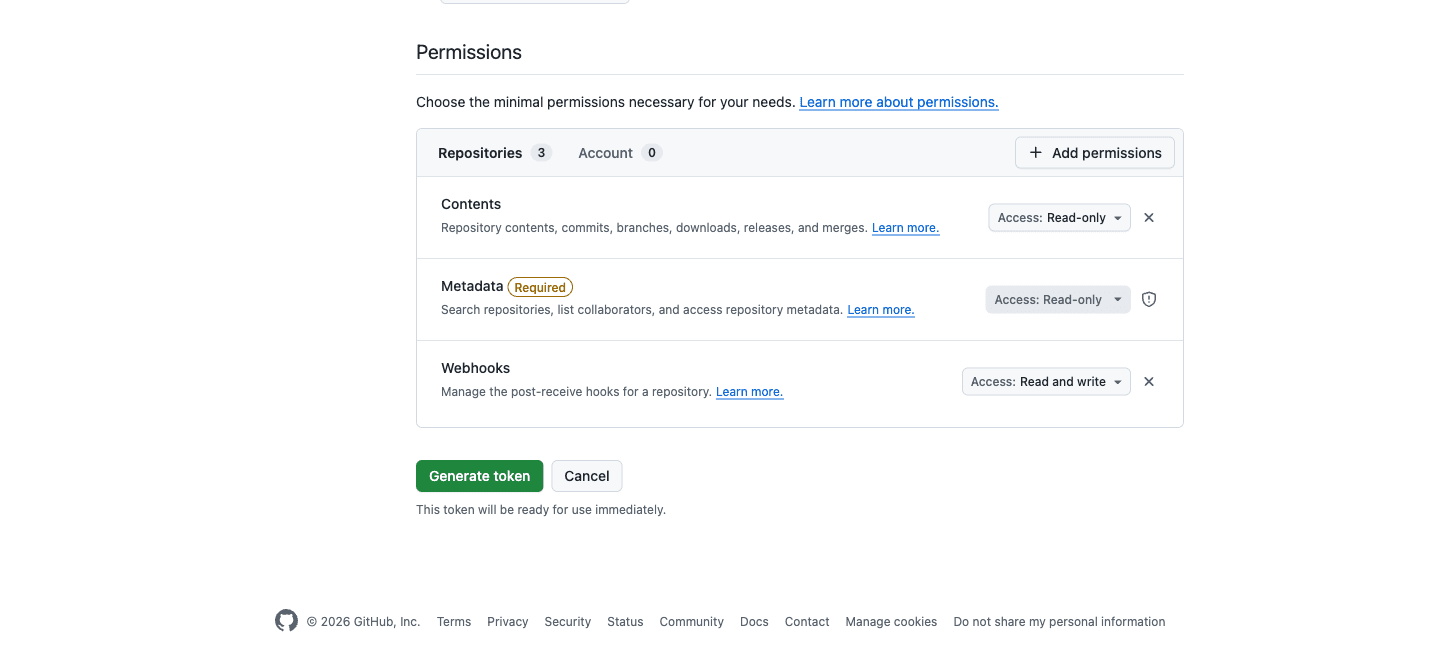Open the Security footer link
This screenshot has width=1440, height=650.
(x=568, y=622)
